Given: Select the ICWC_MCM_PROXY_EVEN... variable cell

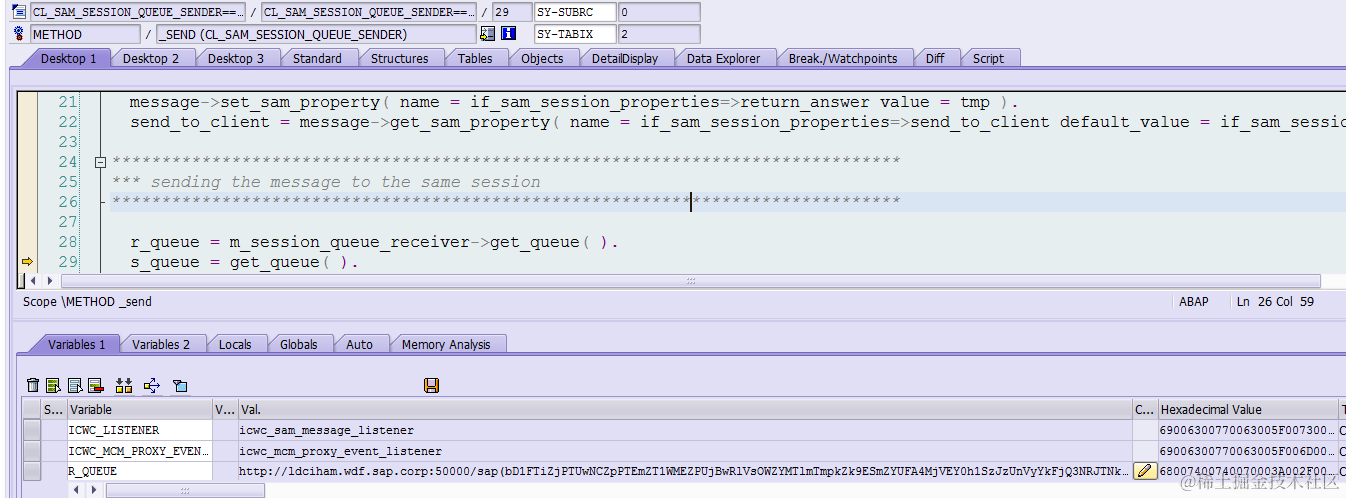Looking at the screenshot, I should point(140,451).
